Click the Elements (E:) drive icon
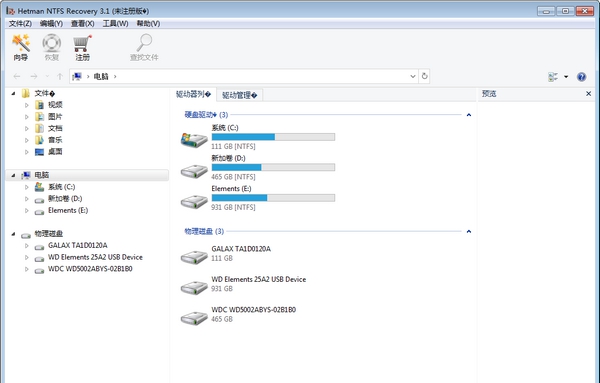This screenshot has height=383, width=600. click(194, 201)
